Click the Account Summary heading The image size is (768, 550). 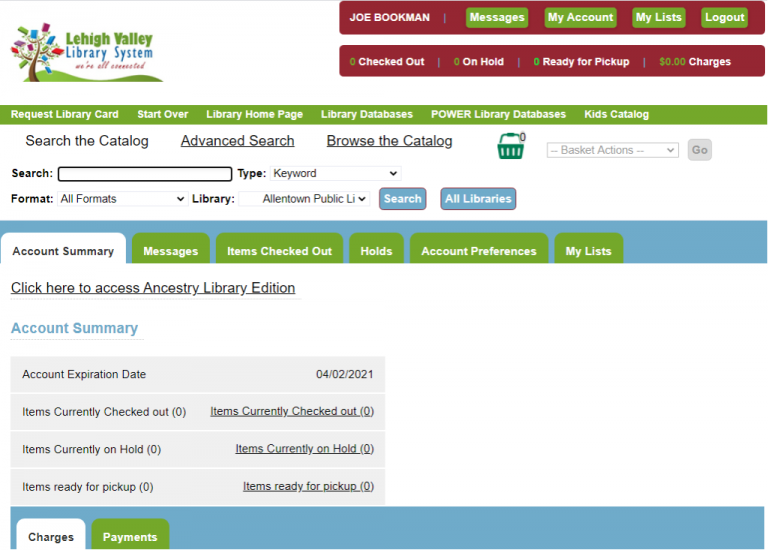click(74, 328)
